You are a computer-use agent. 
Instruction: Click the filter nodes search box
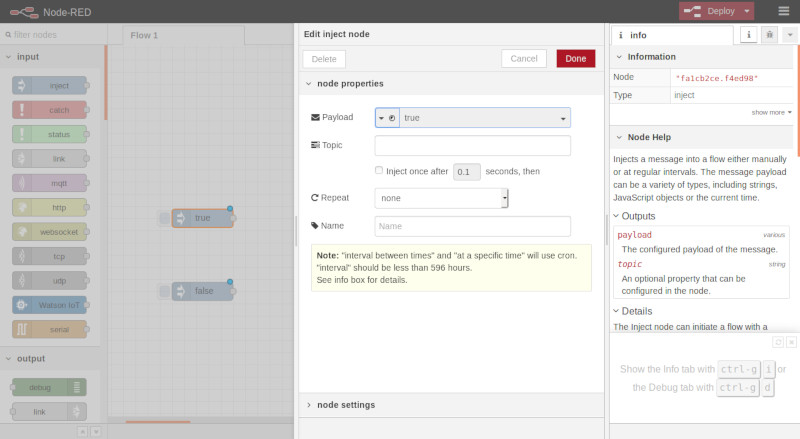click(x=54, y=35)
